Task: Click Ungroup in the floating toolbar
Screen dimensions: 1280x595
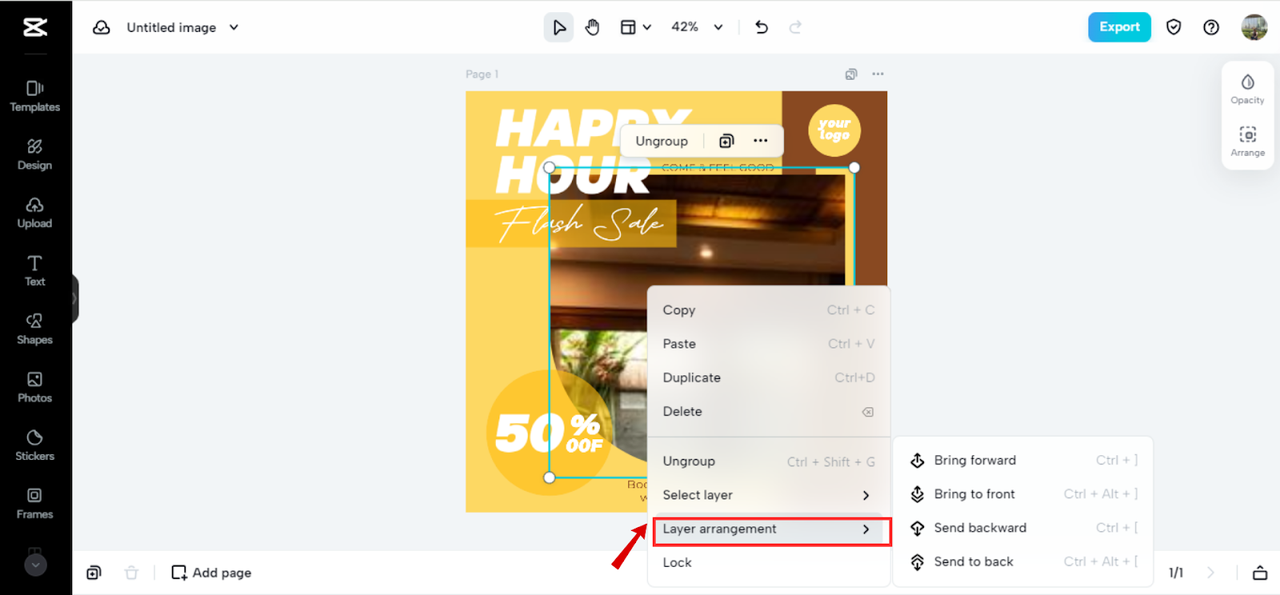Action: 661,141
